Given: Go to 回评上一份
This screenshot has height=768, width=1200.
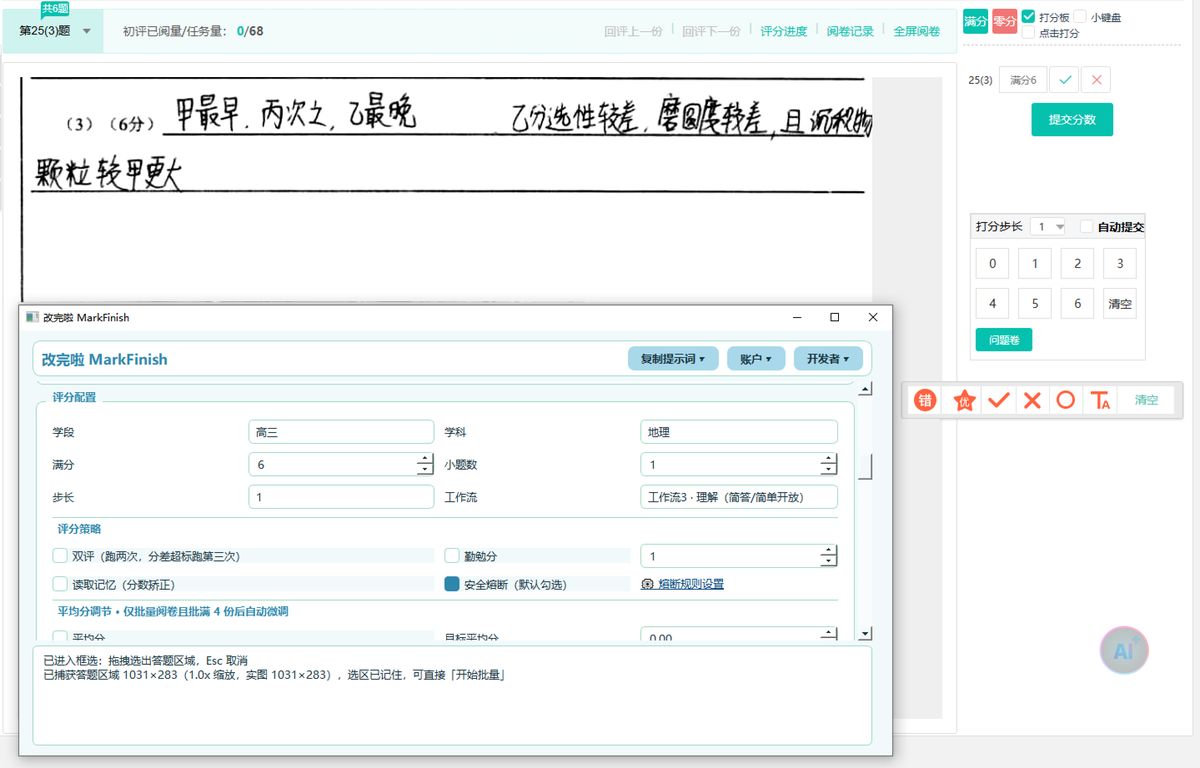Looking at the screenshot, I should click(634, 31).
